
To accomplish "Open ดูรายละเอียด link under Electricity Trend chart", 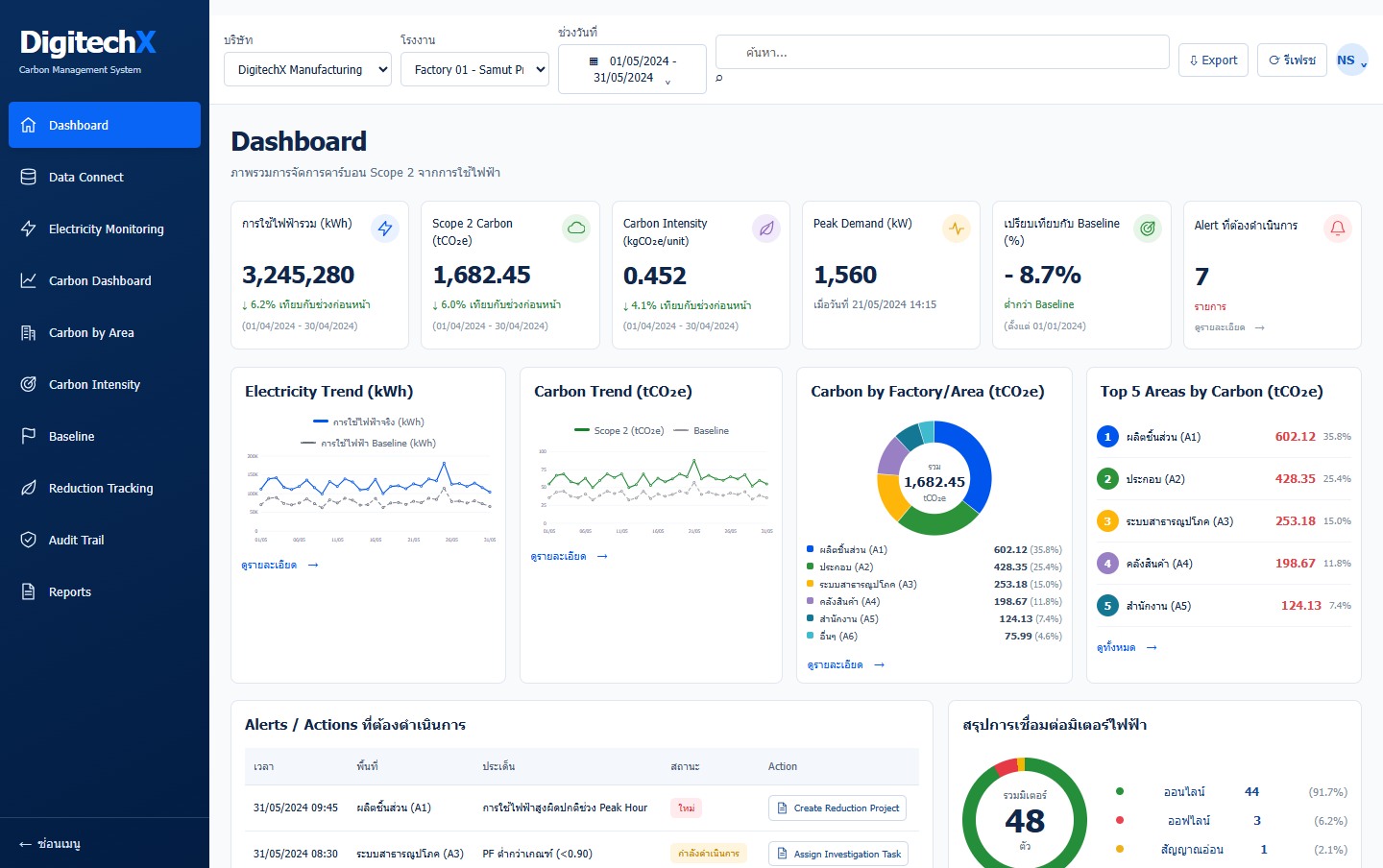I will [279, 566].
